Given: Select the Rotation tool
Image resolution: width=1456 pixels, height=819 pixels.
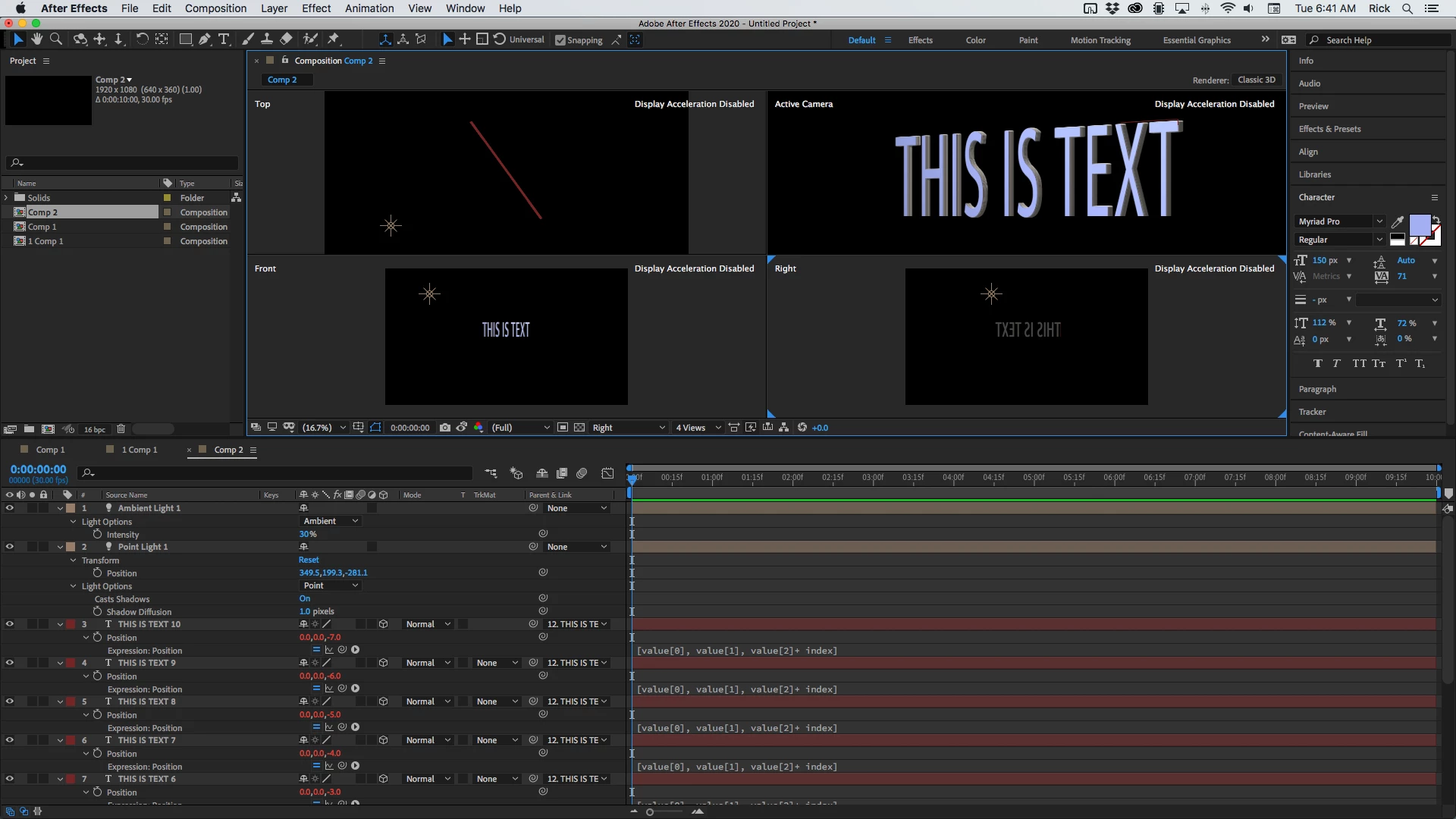Looking at the screenshot, I should point(142,39).
